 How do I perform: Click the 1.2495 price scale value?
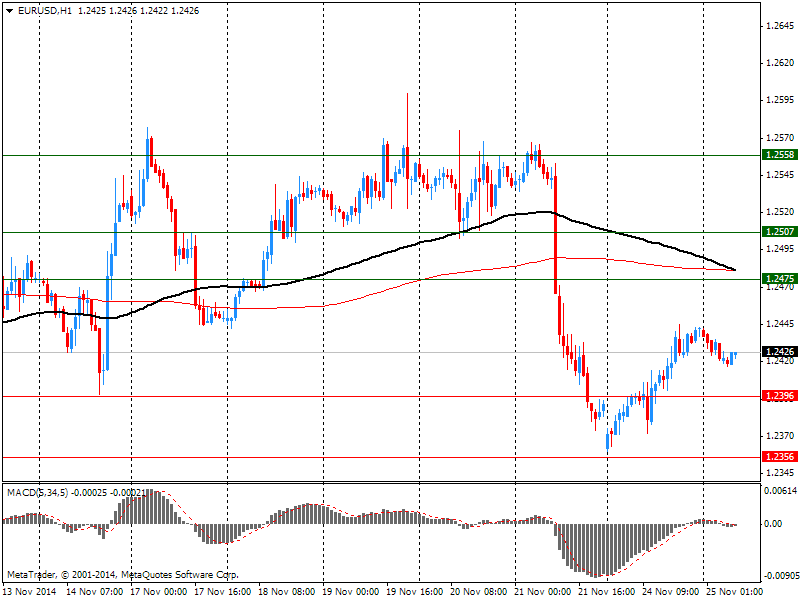[x=781, y=249]
